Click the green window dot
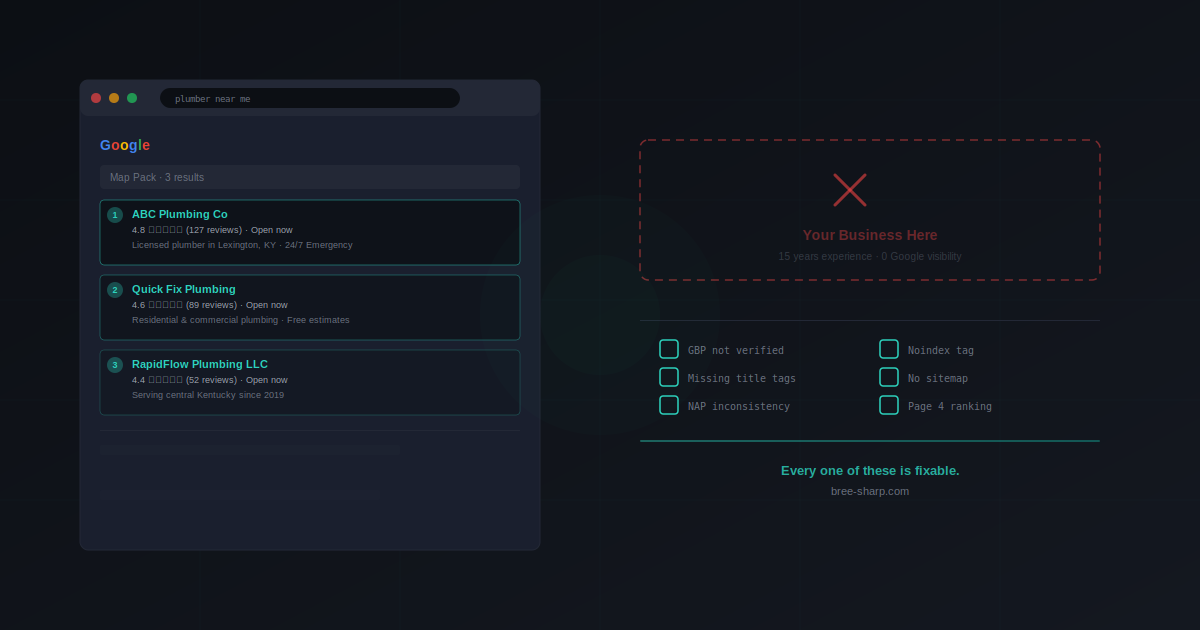Image resolution: width=1200 pixels, height=630 pixels. tap(132, 98)
